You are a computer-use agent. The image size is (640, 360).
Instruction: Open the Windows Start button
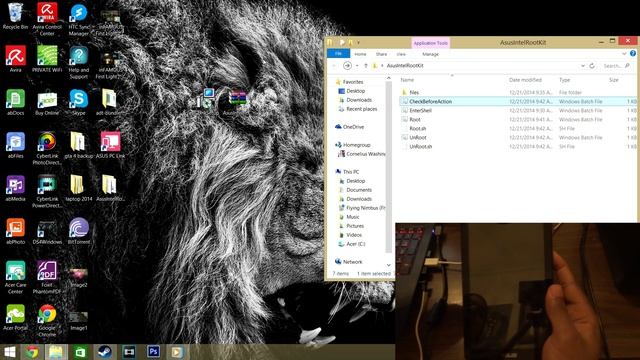point(9,352)
